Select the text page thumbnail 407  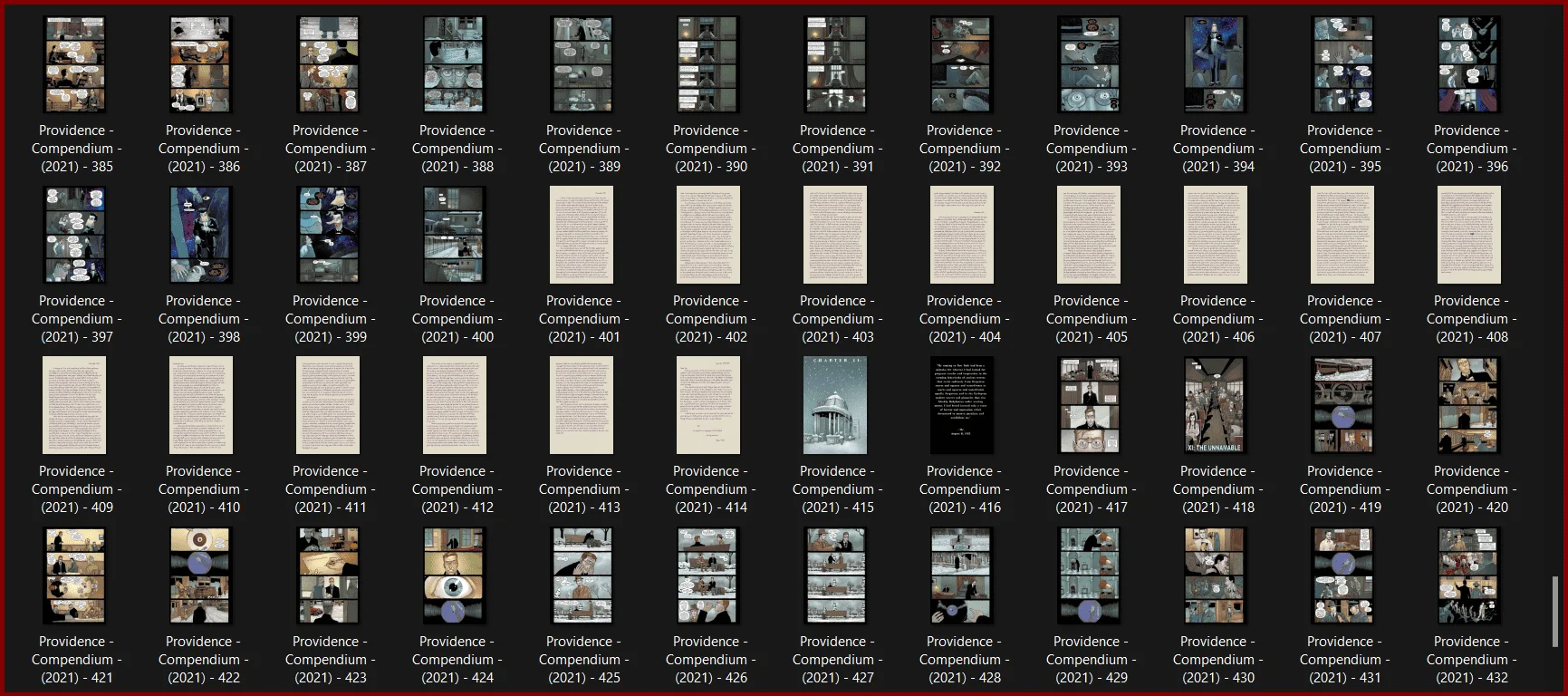(1342, 235)
